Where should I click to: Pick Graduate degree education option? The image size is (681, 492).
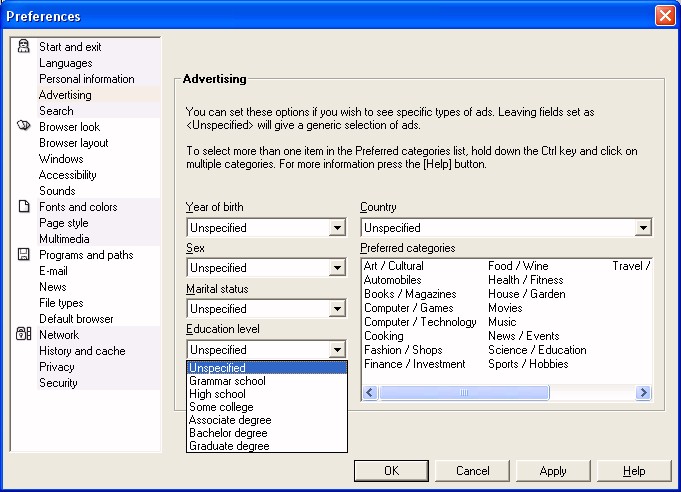pos(229,446)
